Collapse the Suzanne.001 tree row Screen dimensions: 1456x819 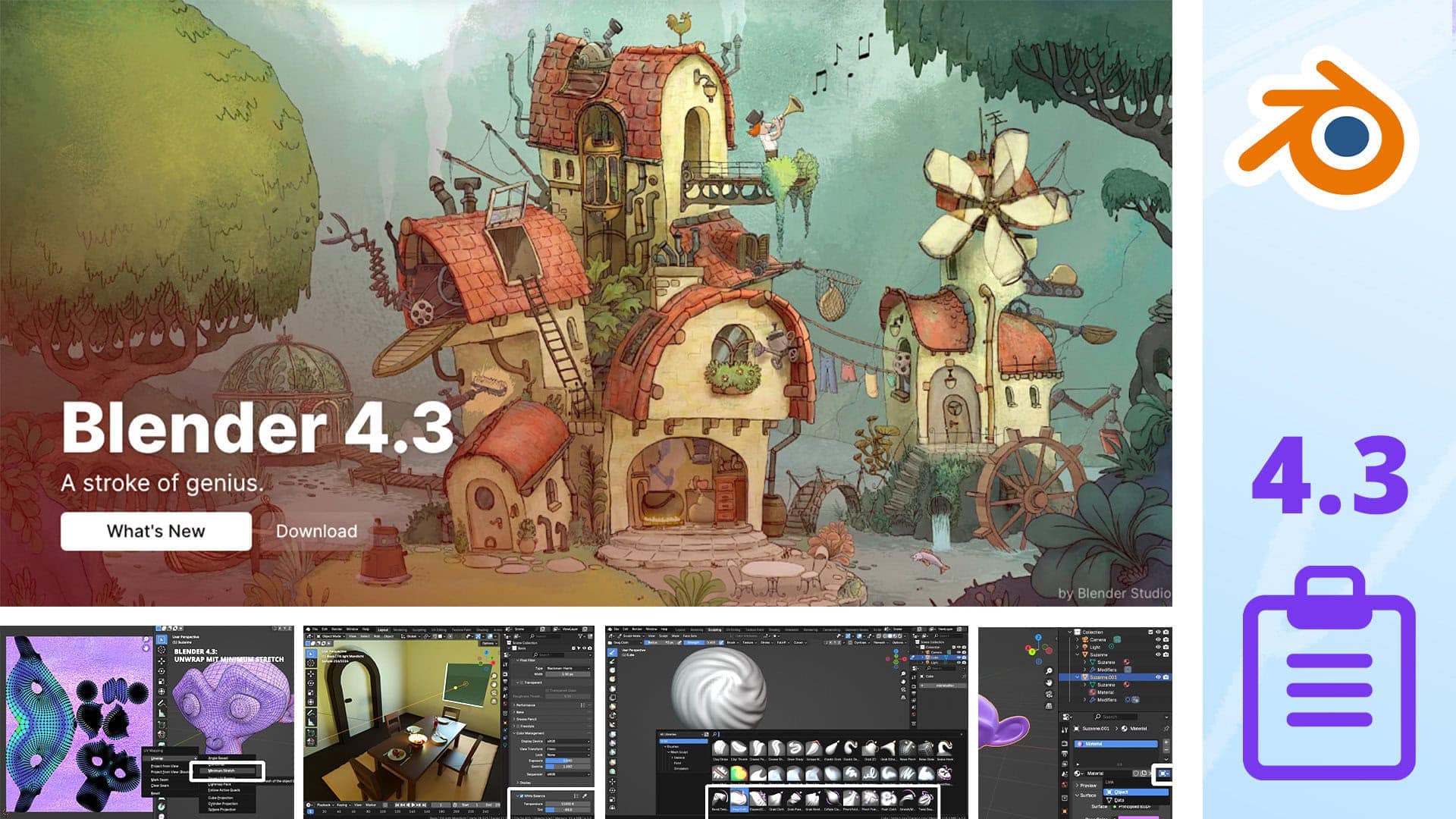[x=1078, y=677]
